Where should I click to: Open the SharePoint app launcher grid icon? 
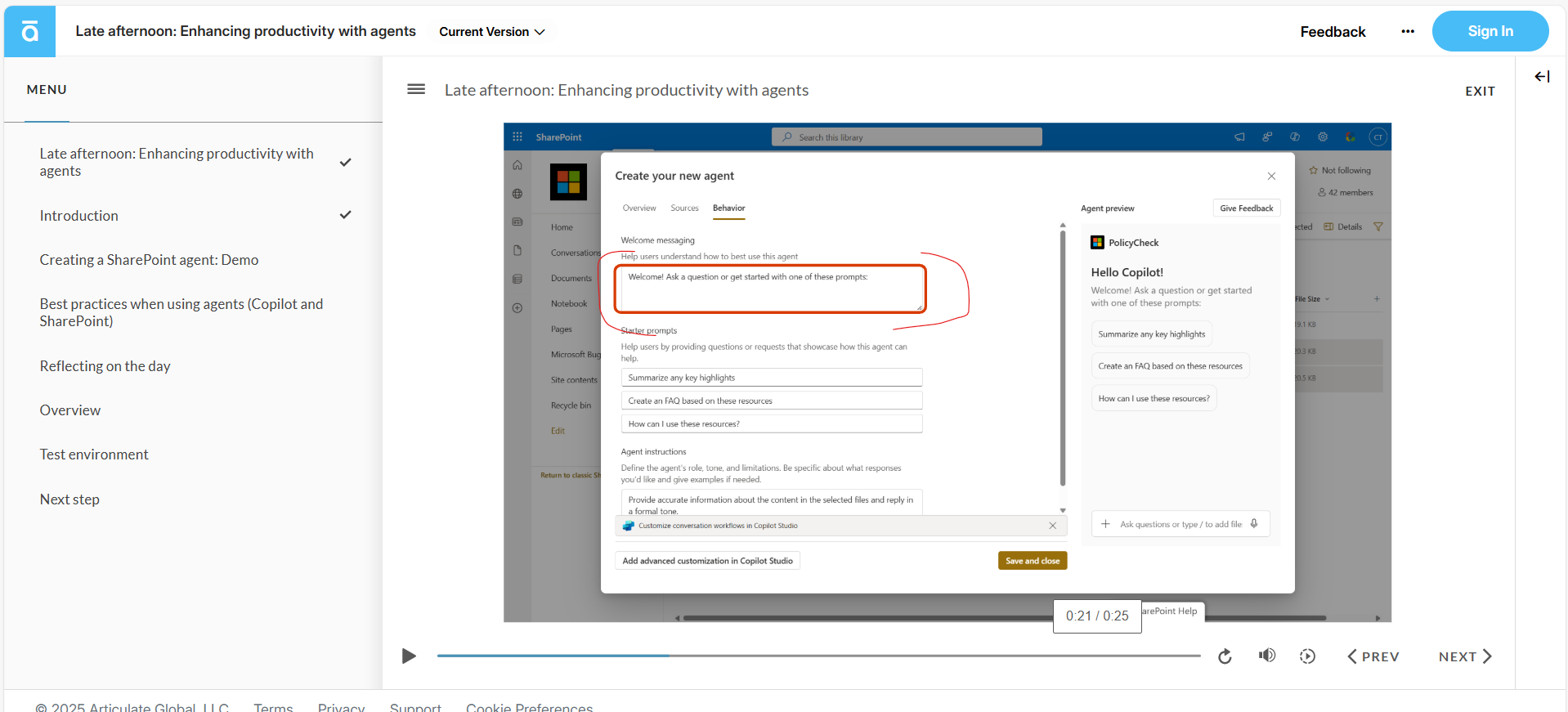517,137
